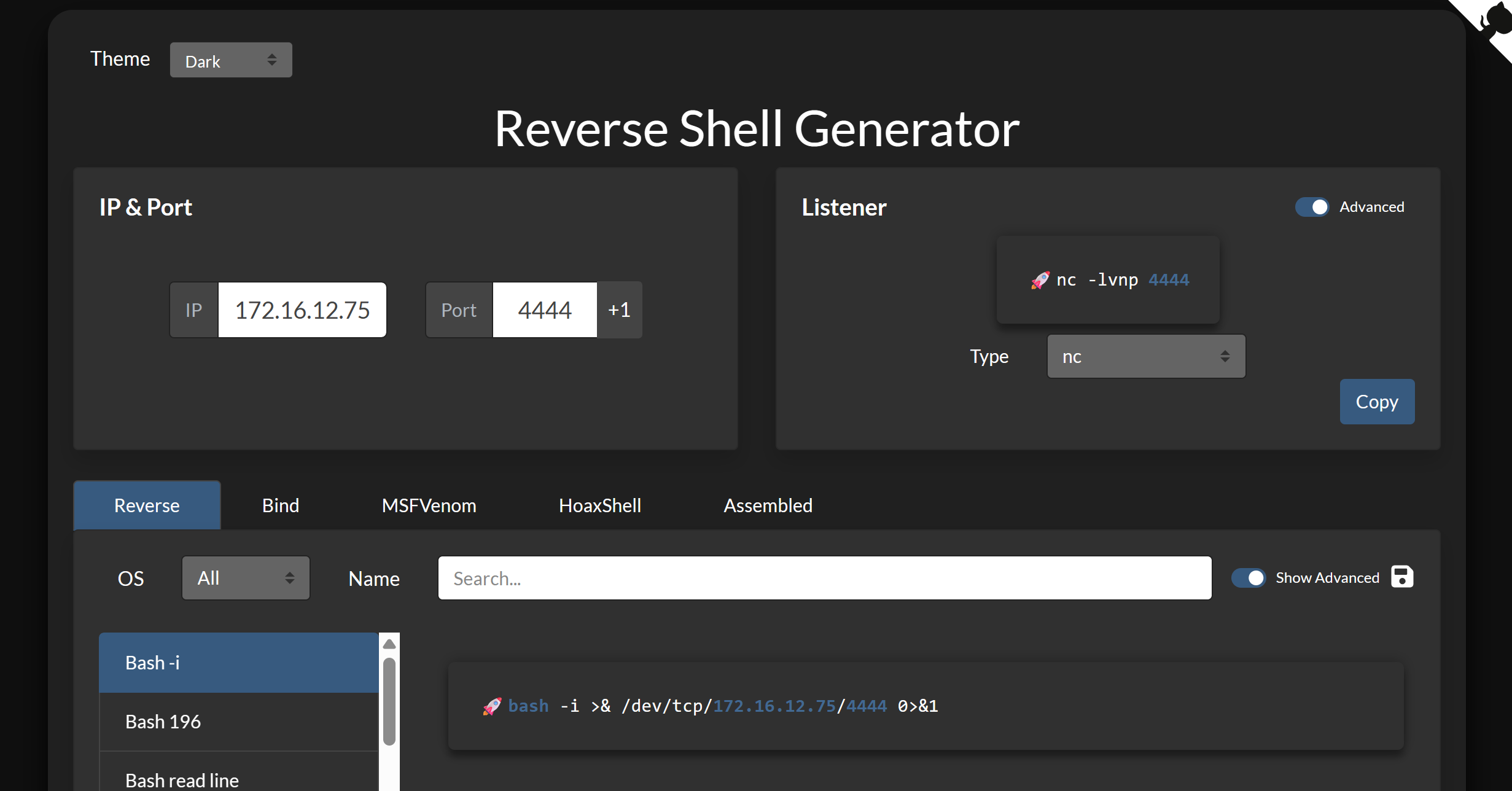1512x791 pixels.
Task: Toggle the Show Advanced switch
Action: (x=1249, y=578)
